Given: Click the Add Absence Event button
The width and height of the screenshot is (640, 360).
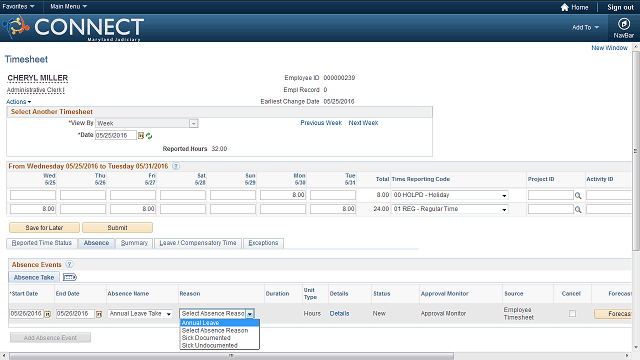Looking at the screenshot, I should point(50,338).
